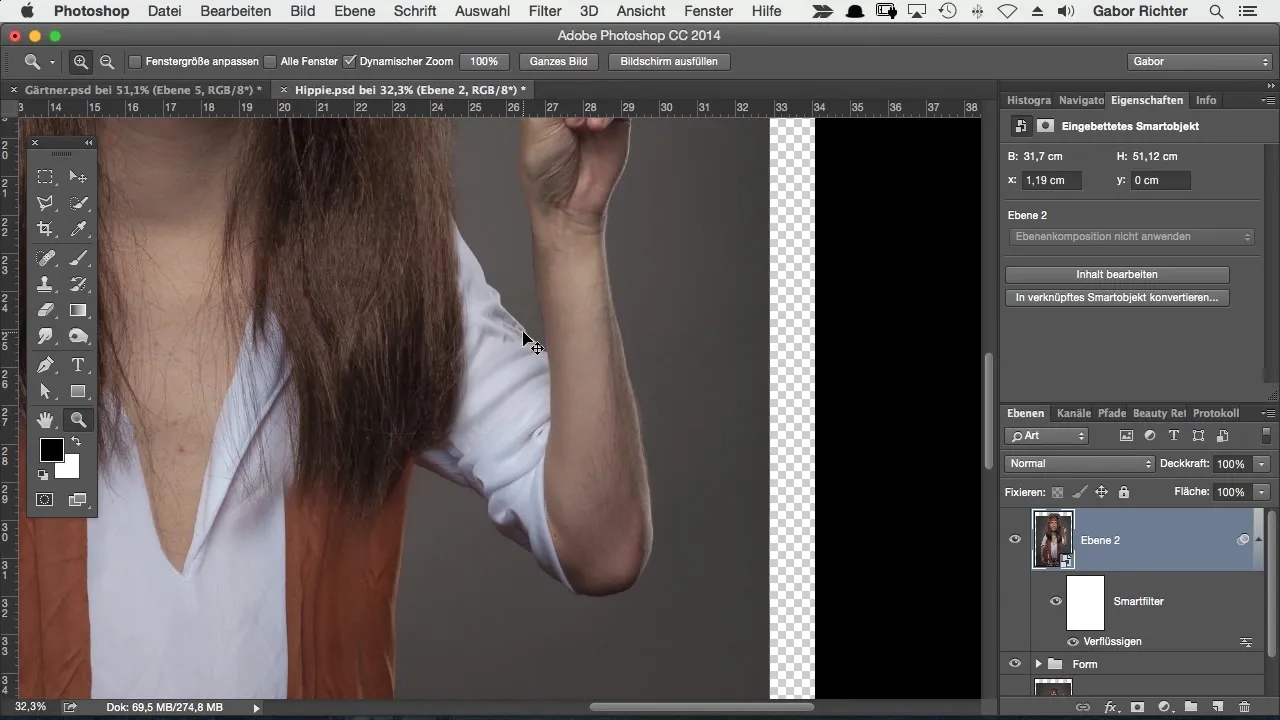This screenshot has height=720, width=1280.
Task: Select the Eyedropper tool
Action: click(x=78, y=229)
